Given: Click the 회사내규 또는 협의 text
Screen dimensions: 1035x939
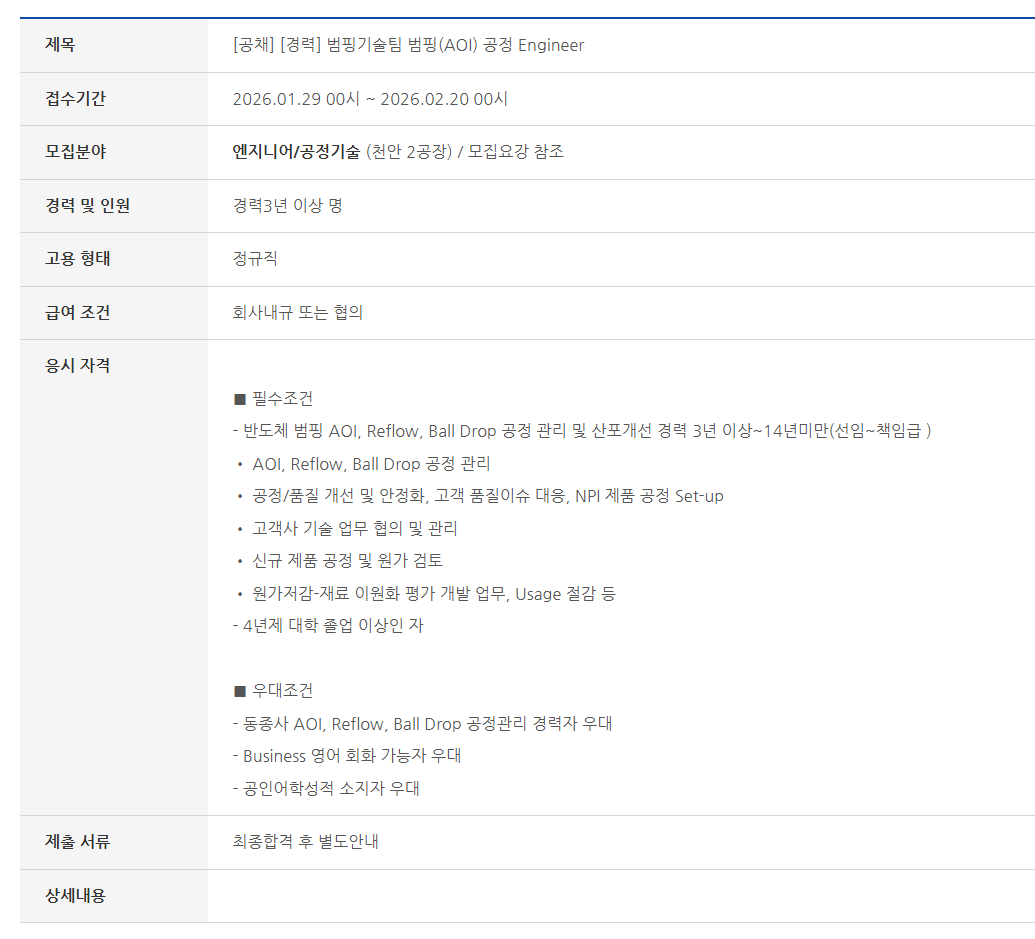Looking at the screenshot, I should [x=297, y=313].
